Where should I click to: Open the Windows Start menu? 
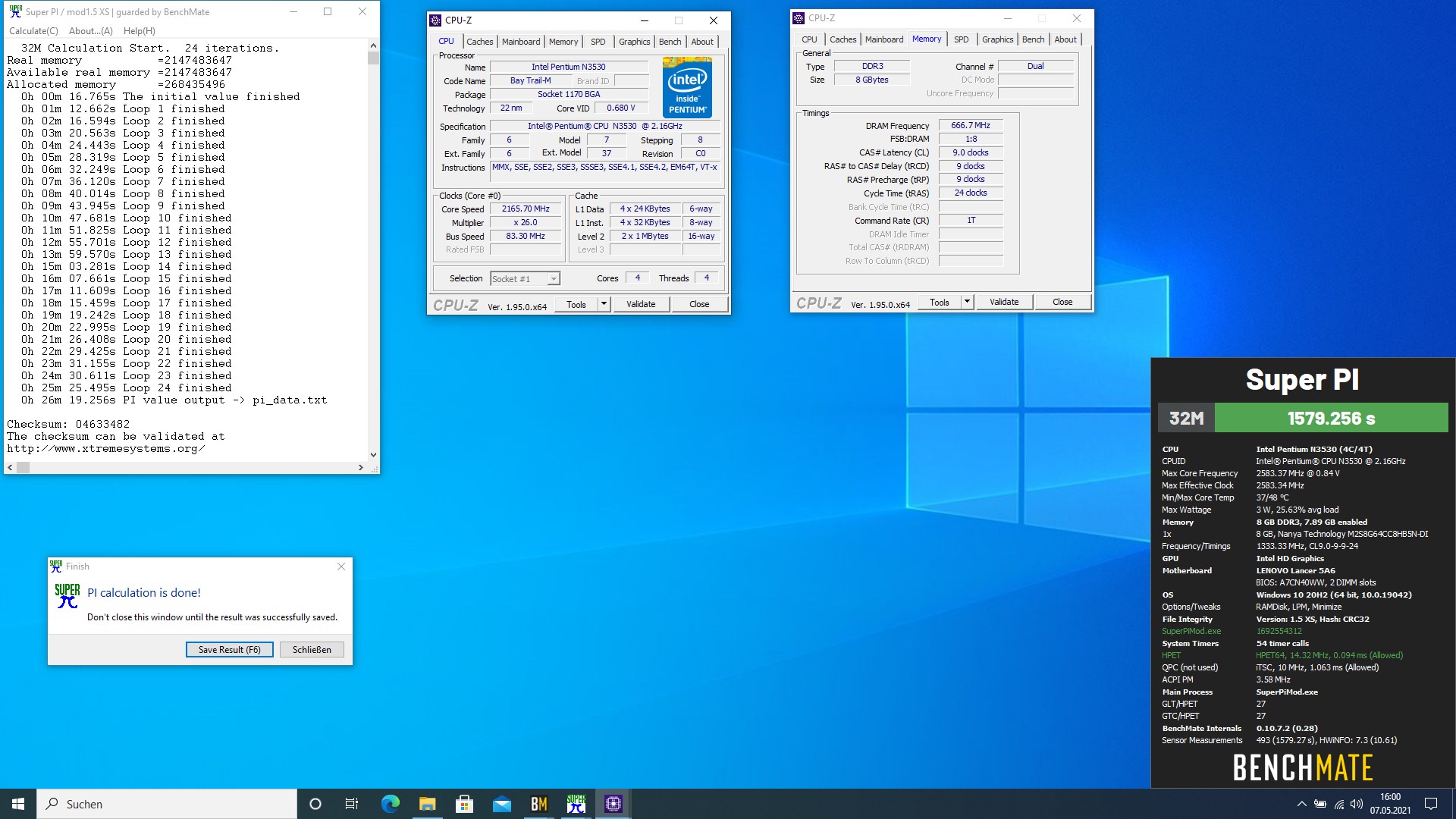[18, 804]
